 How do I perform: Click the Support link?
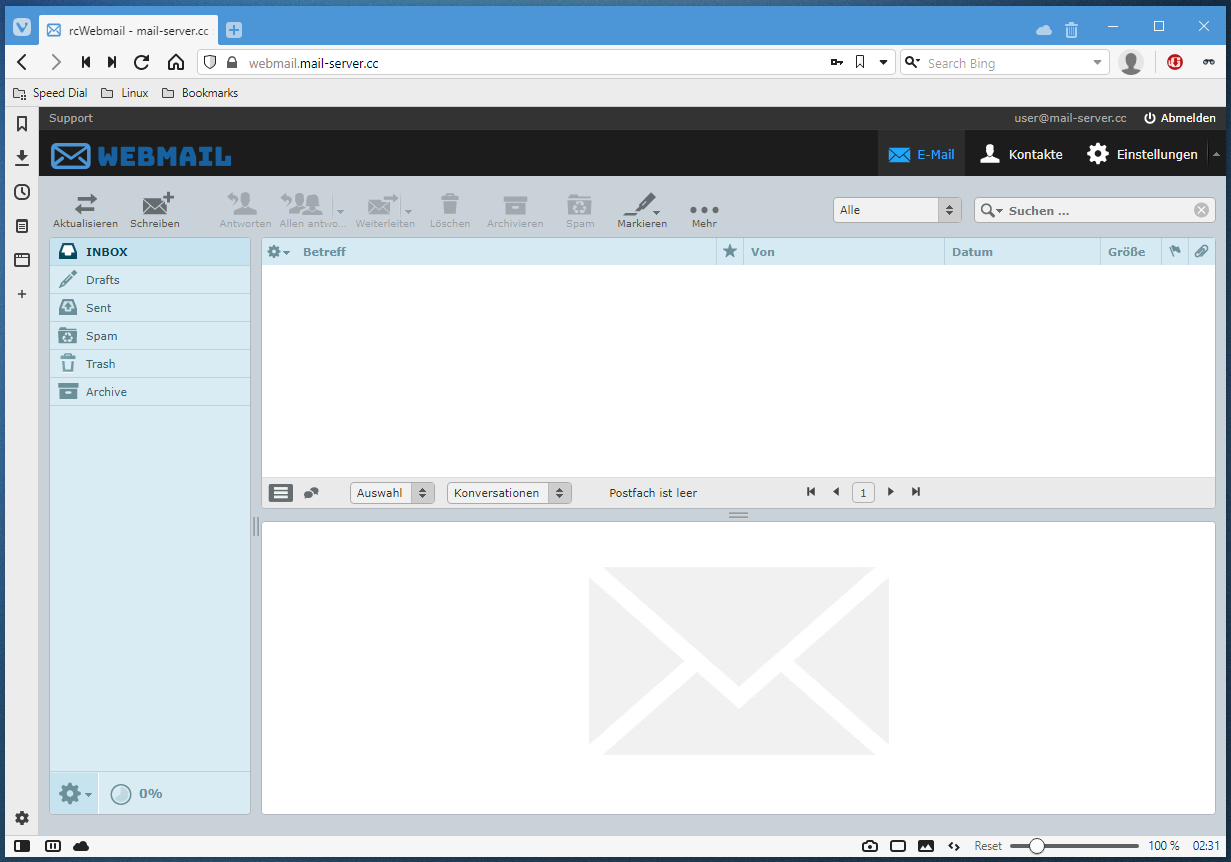(x=71, y=118)
